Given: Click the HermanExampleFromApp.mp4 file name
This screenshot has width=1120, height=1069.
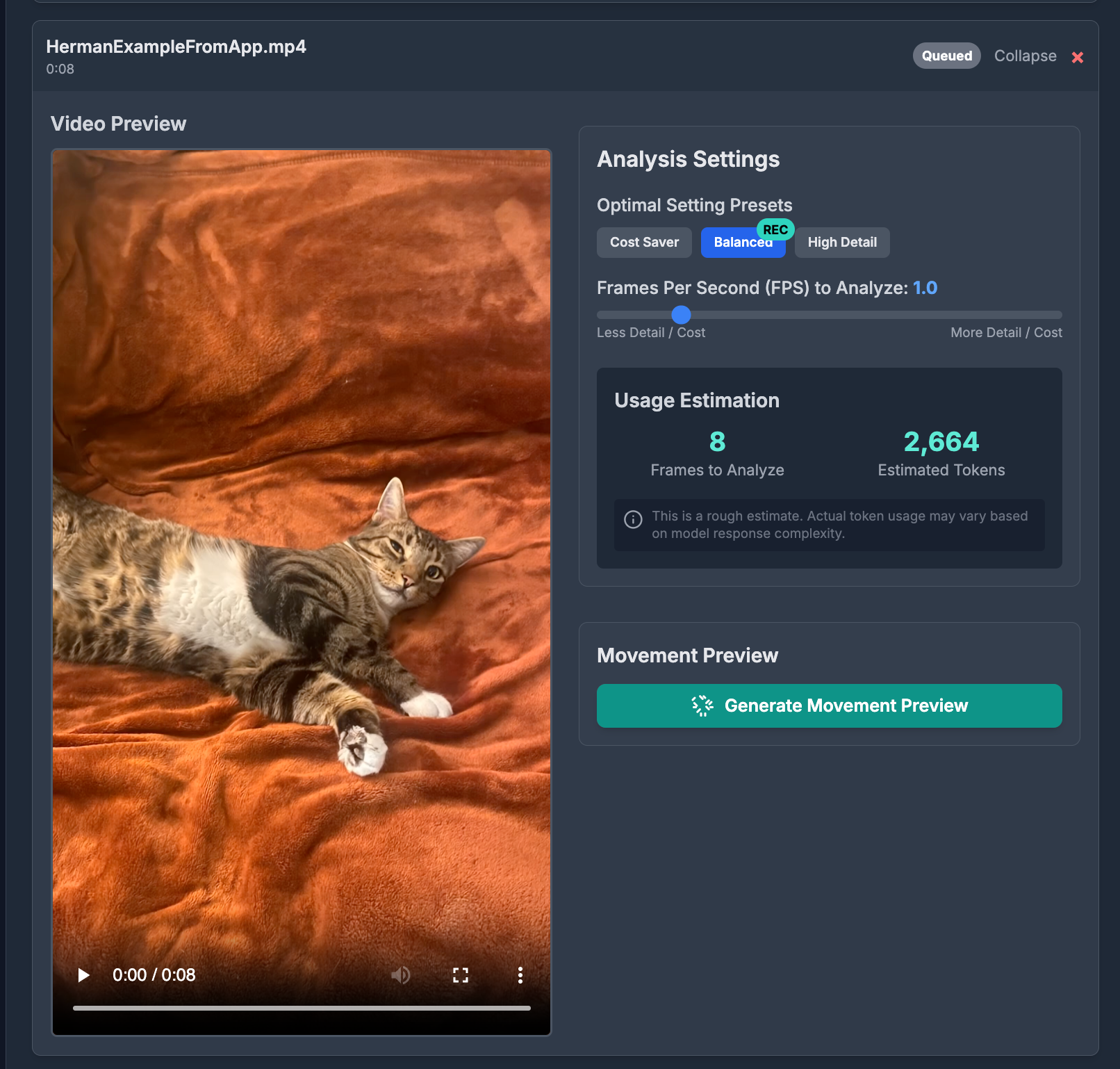Looking at the screenshot, I should pyautogui.click(x=176, y=47).
